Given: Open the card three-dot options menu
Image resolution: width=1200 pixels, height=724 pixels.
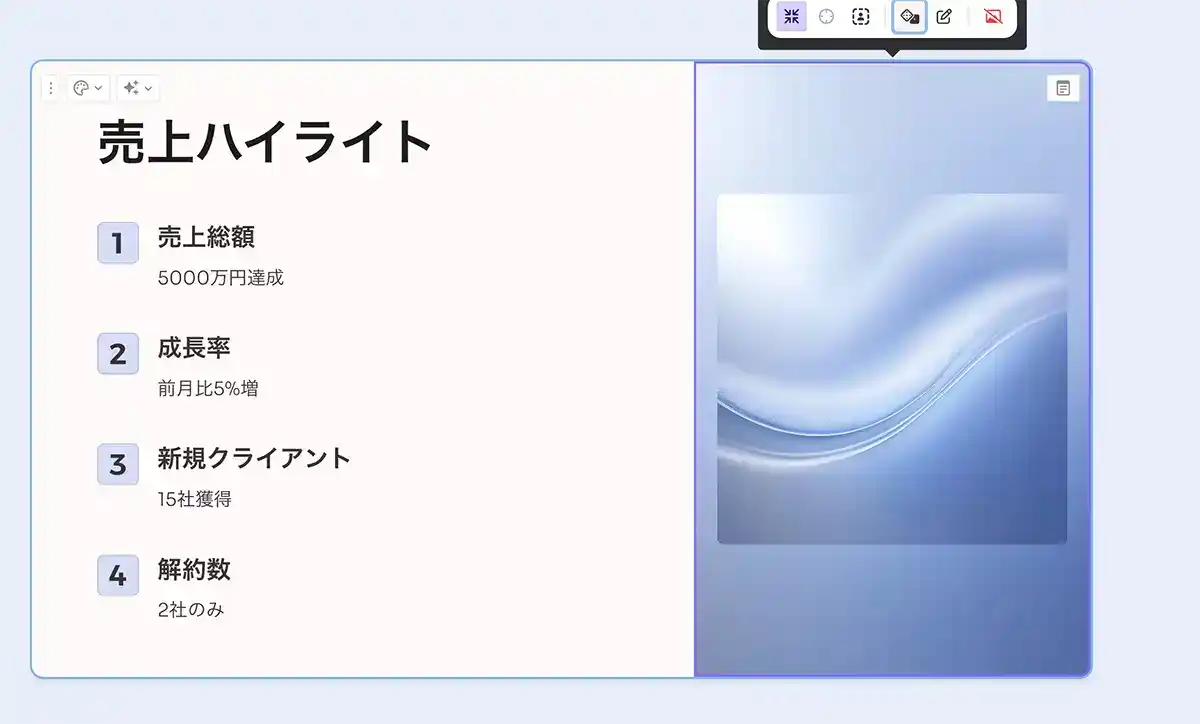Looking at the screenshot, I should click(x=51, y=88).
